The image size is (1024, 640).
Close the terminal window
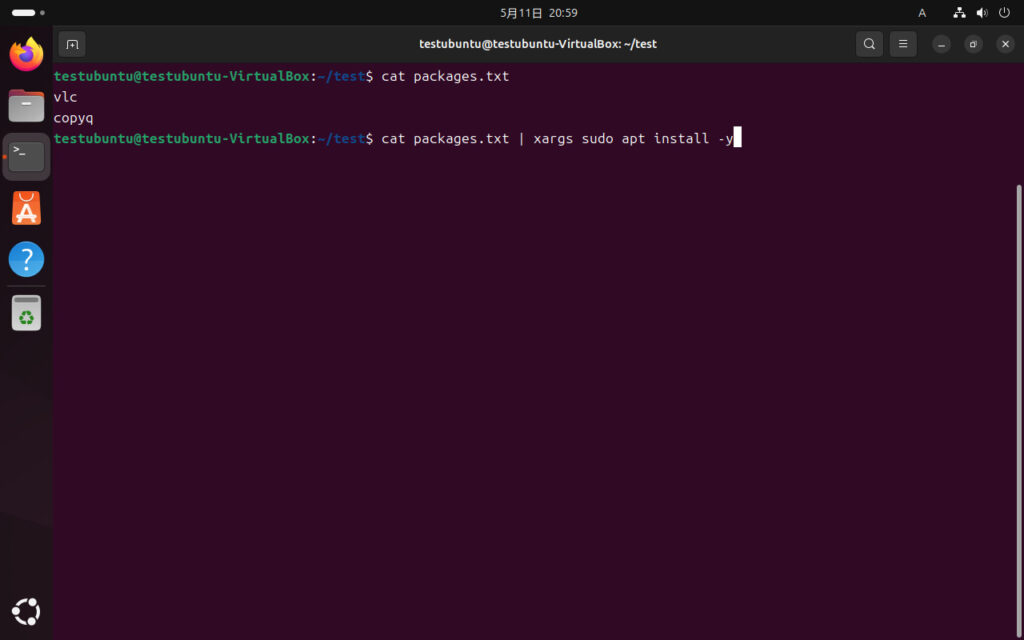1005,44
